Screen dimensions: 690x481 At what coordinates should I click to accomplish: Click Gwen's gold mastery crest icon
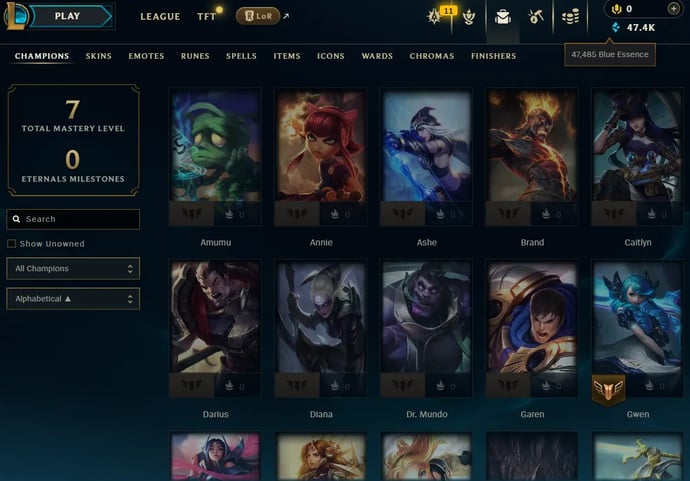[608, 389]
